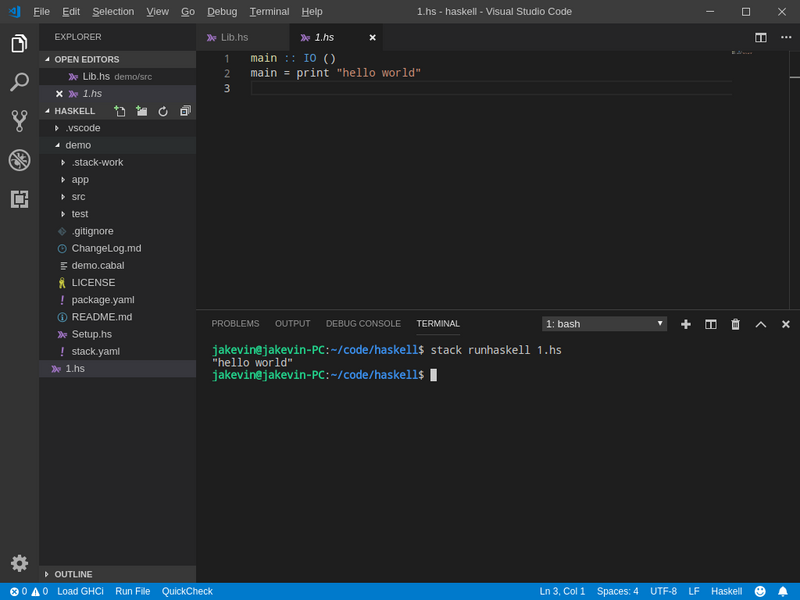The height and width of the screenshot is (600, 800).
Task: Open the Edit menu
Action: coord(71,11)
